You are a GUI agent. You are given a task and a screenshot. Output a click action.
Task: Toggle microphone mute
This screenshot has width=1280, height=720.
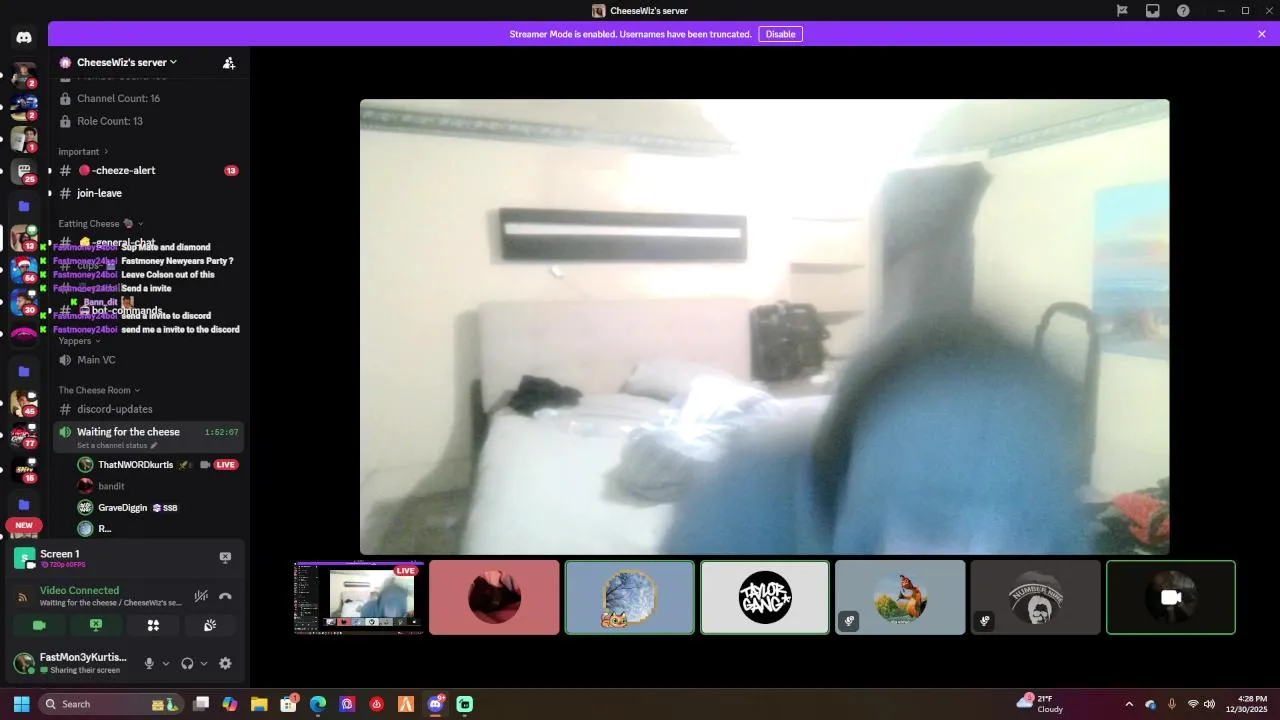pos(149,663)
